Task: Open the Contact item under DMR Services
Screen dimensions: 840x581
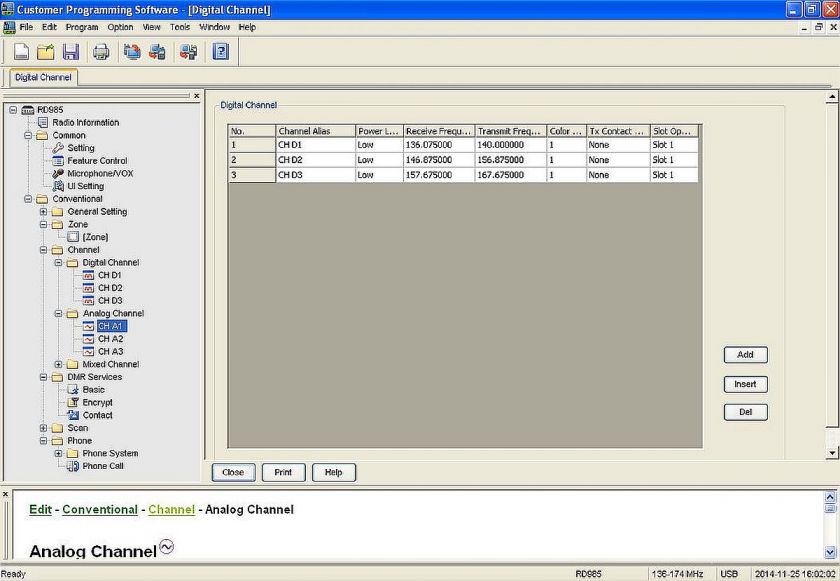Action: (x=98, y=415)
